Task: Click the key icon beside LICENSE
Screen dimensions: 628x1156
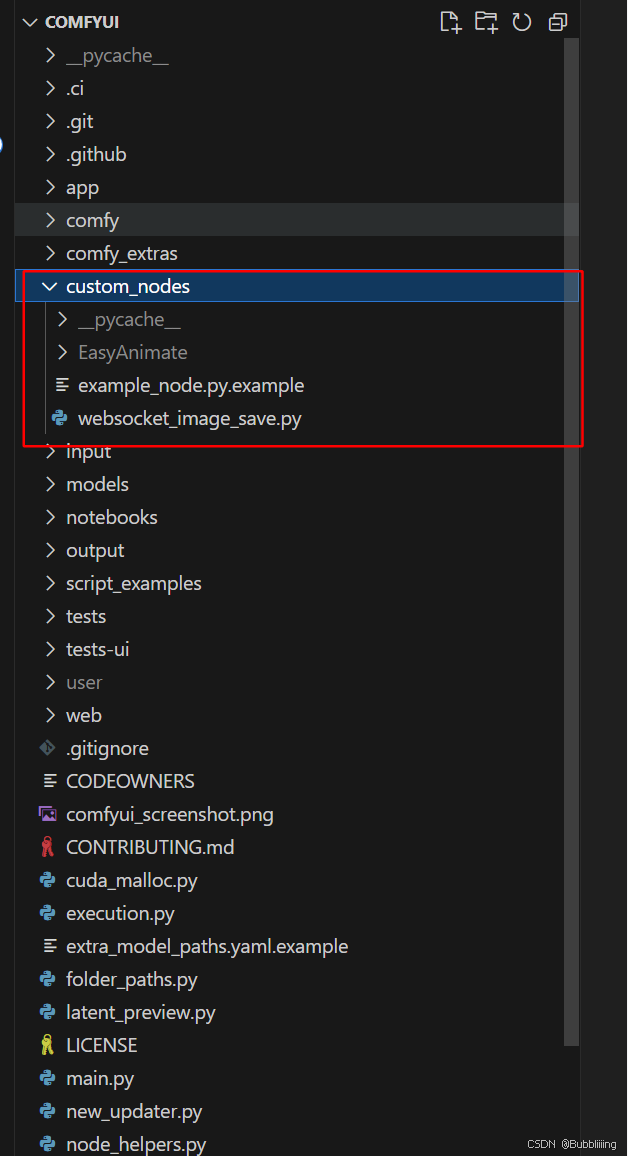Action: click(47, 1045)
